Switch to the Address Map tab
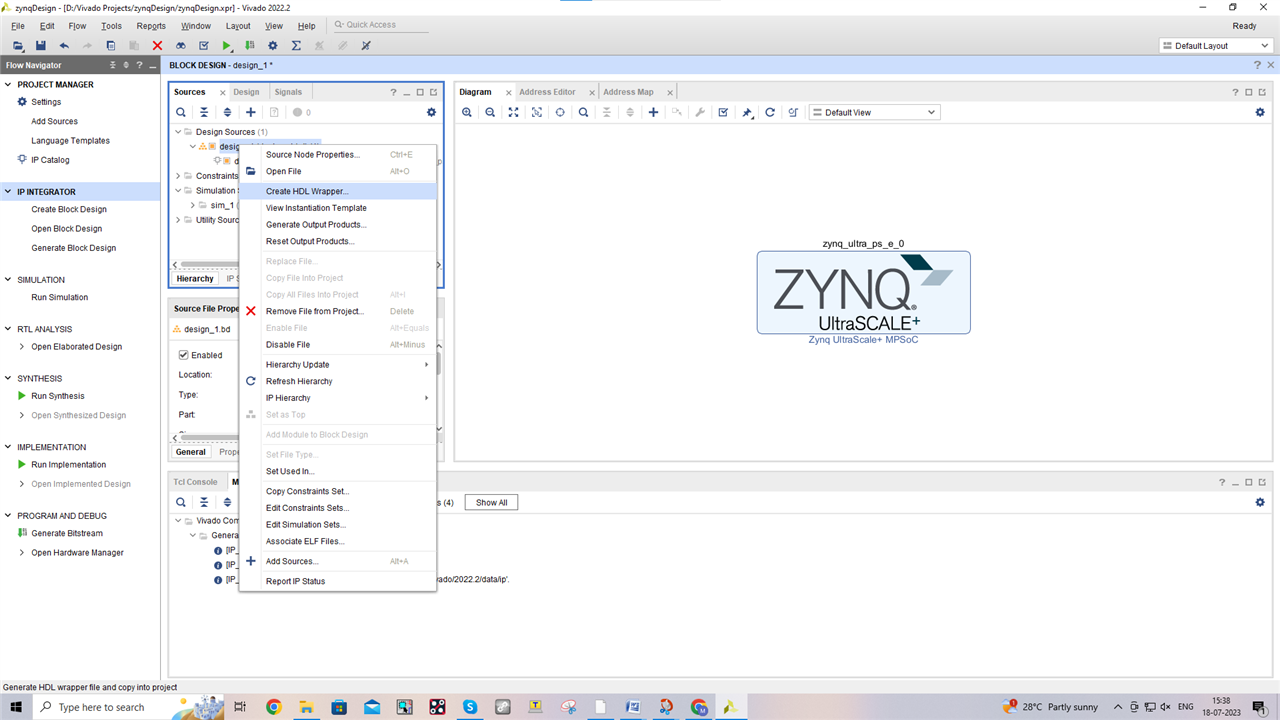The width and height of the screenshot is (1280, 720). pyautogui.click(x=628, y=92)
